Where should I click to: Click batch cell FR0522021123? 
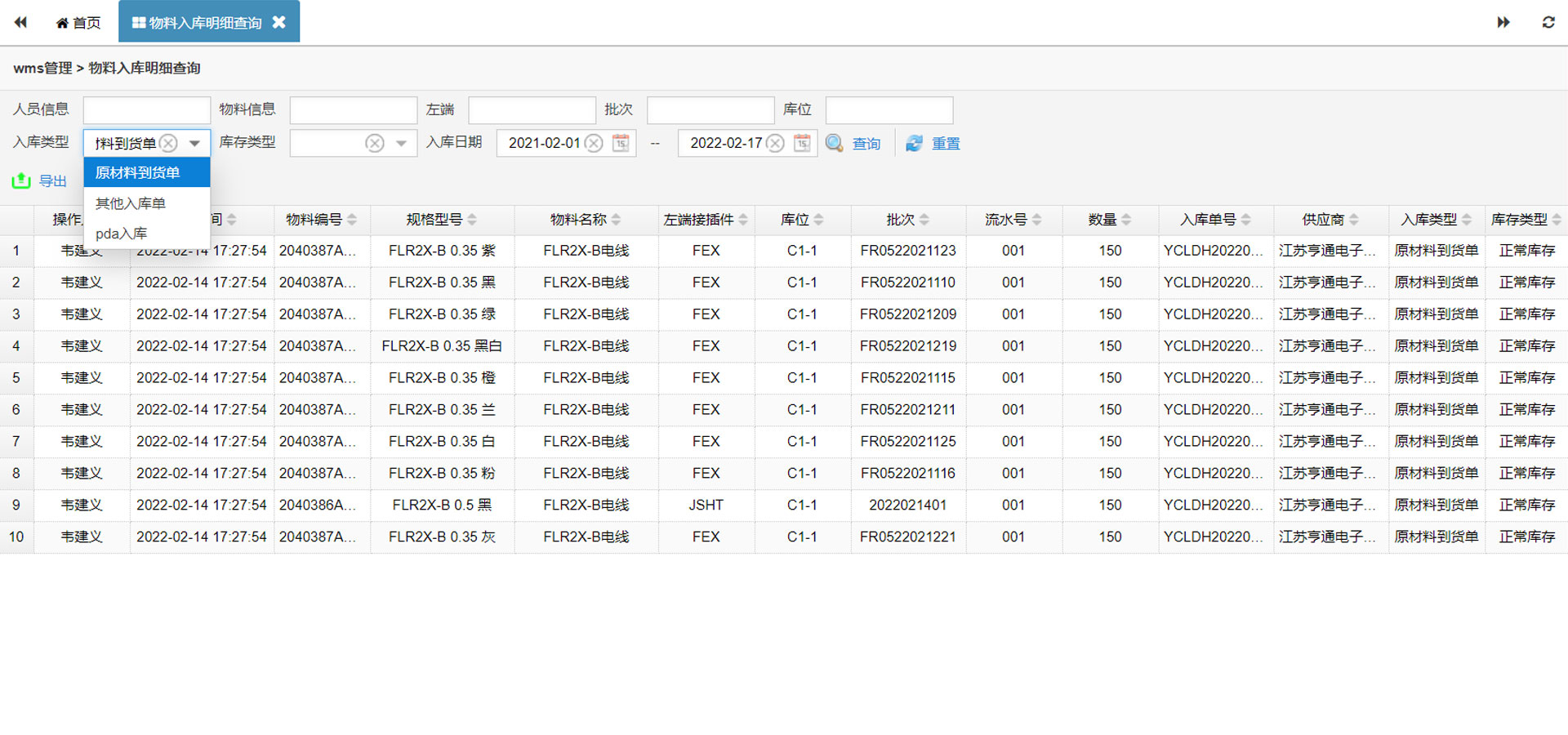click(x=908, y=251)
